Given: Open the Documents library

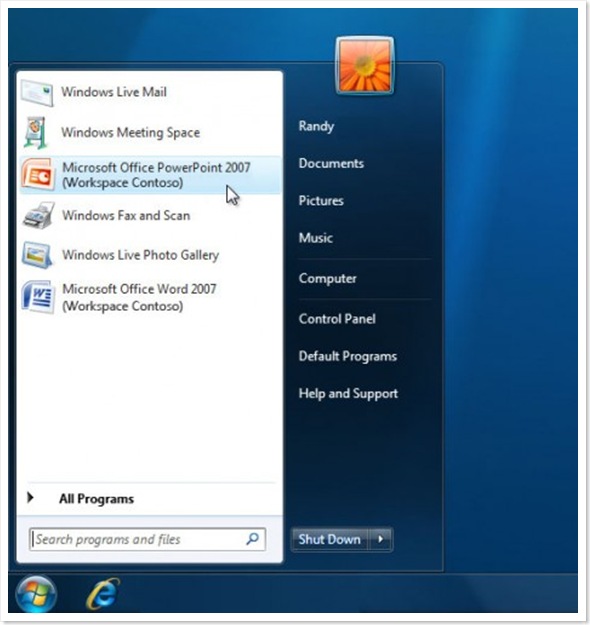Looking at the screenshot, I should click(331, 163).
